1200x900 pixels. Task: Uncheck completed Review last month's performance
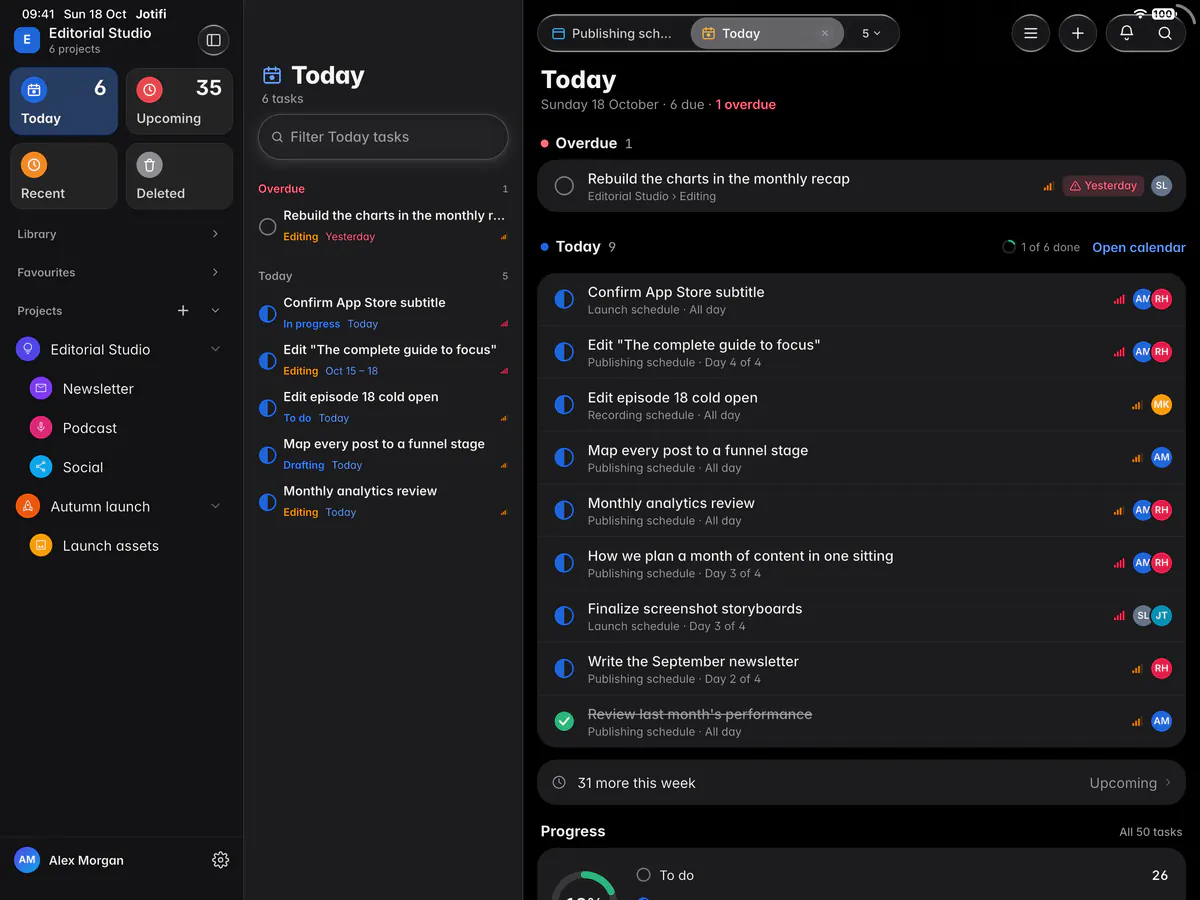coord(564,721)
